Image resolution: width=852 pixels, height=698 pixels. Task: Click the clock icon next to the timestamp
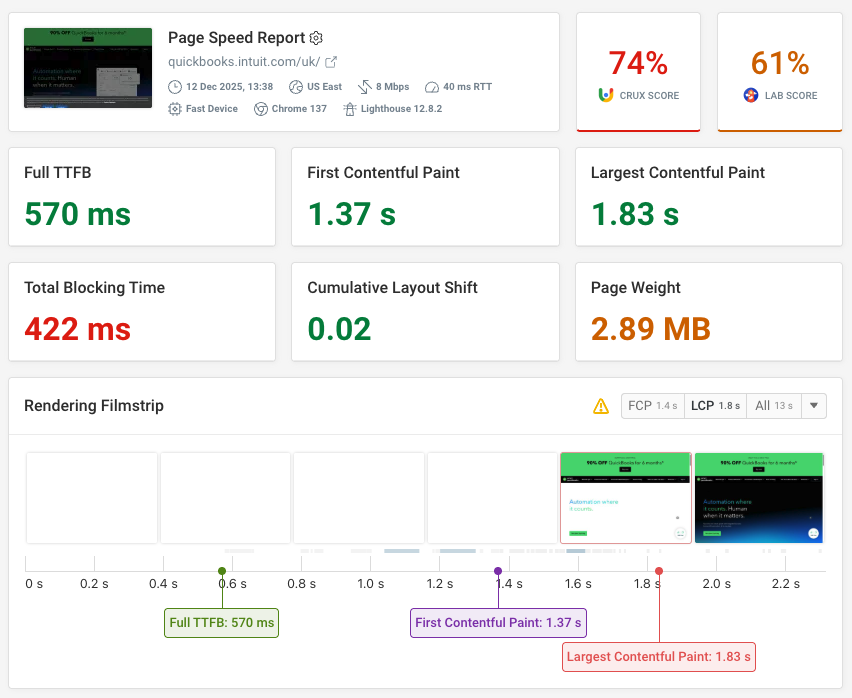coord(173,86)
